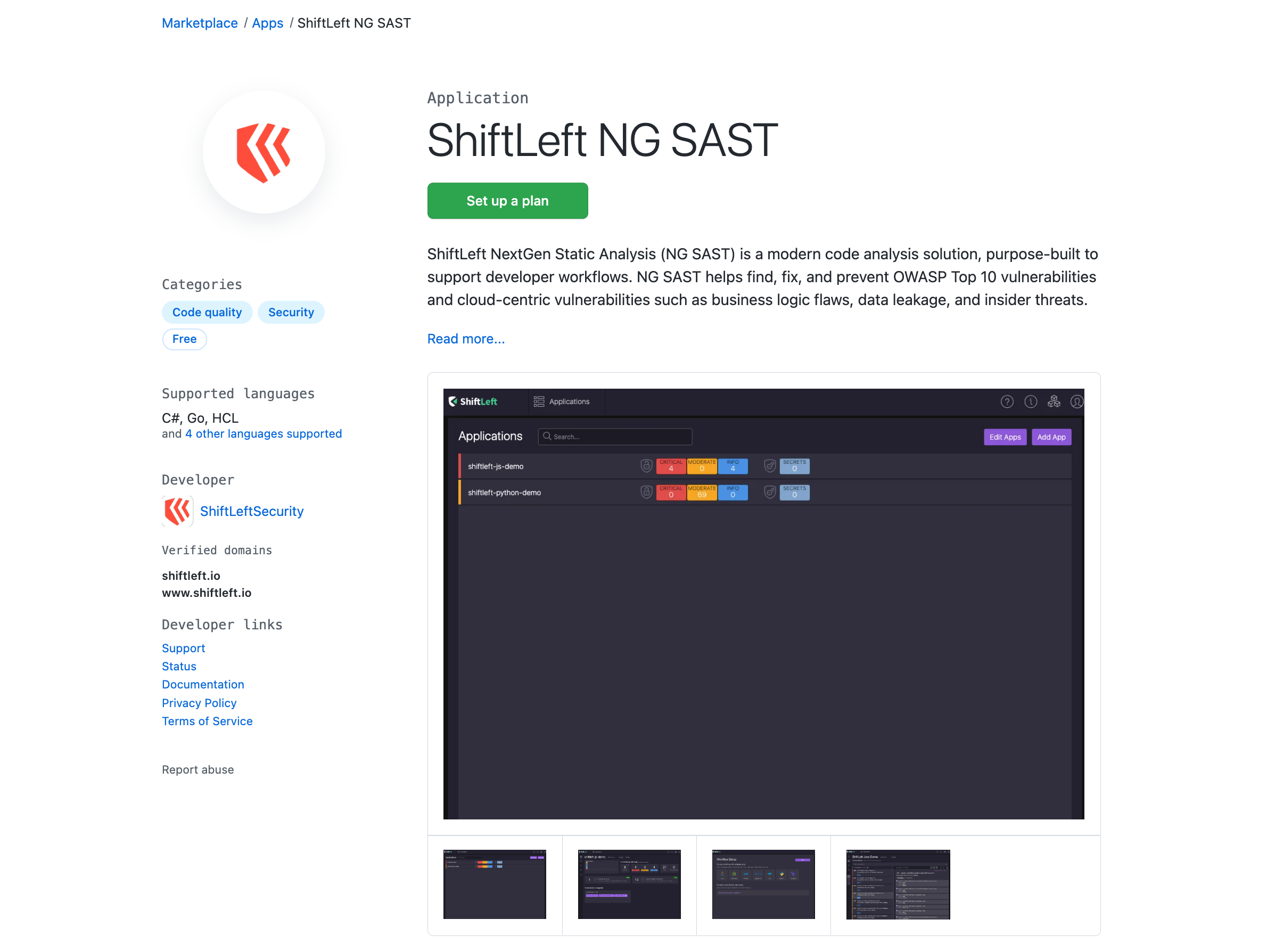Open ShiftLeftSecurity developer link
This screenshot has width=1267, height=952.
[x=252, y=511]
